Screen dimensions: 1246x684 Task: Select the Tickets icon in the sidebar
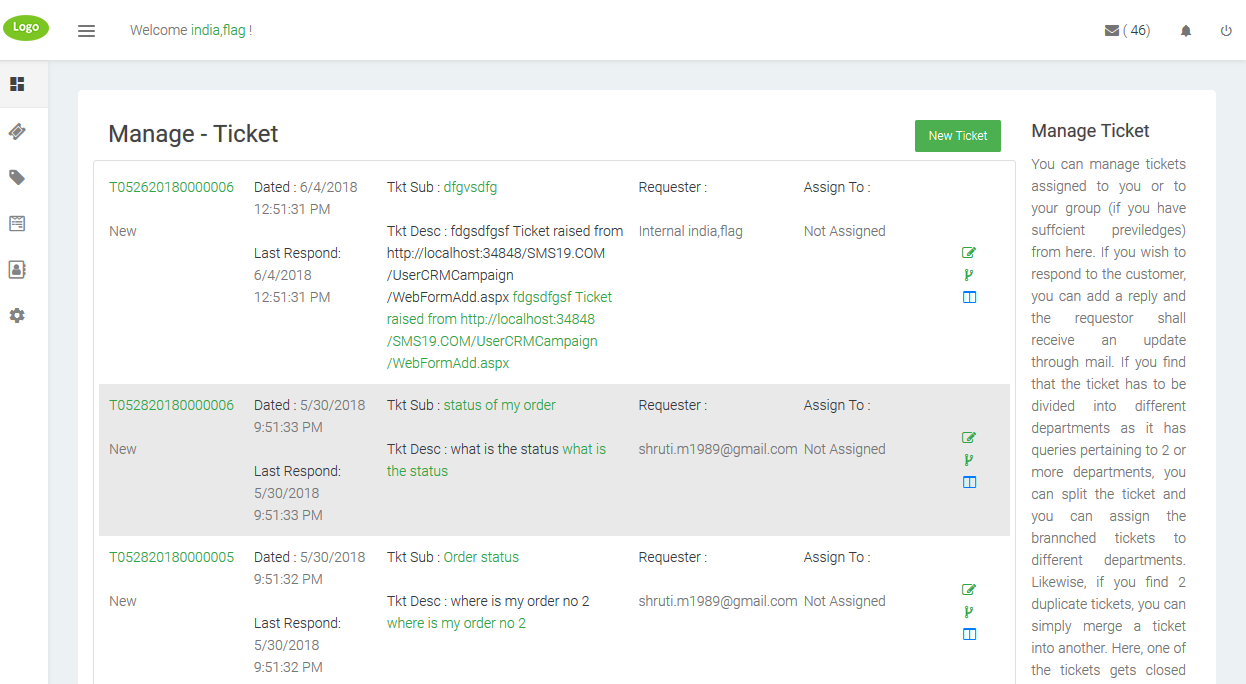[x=16, y=131]
